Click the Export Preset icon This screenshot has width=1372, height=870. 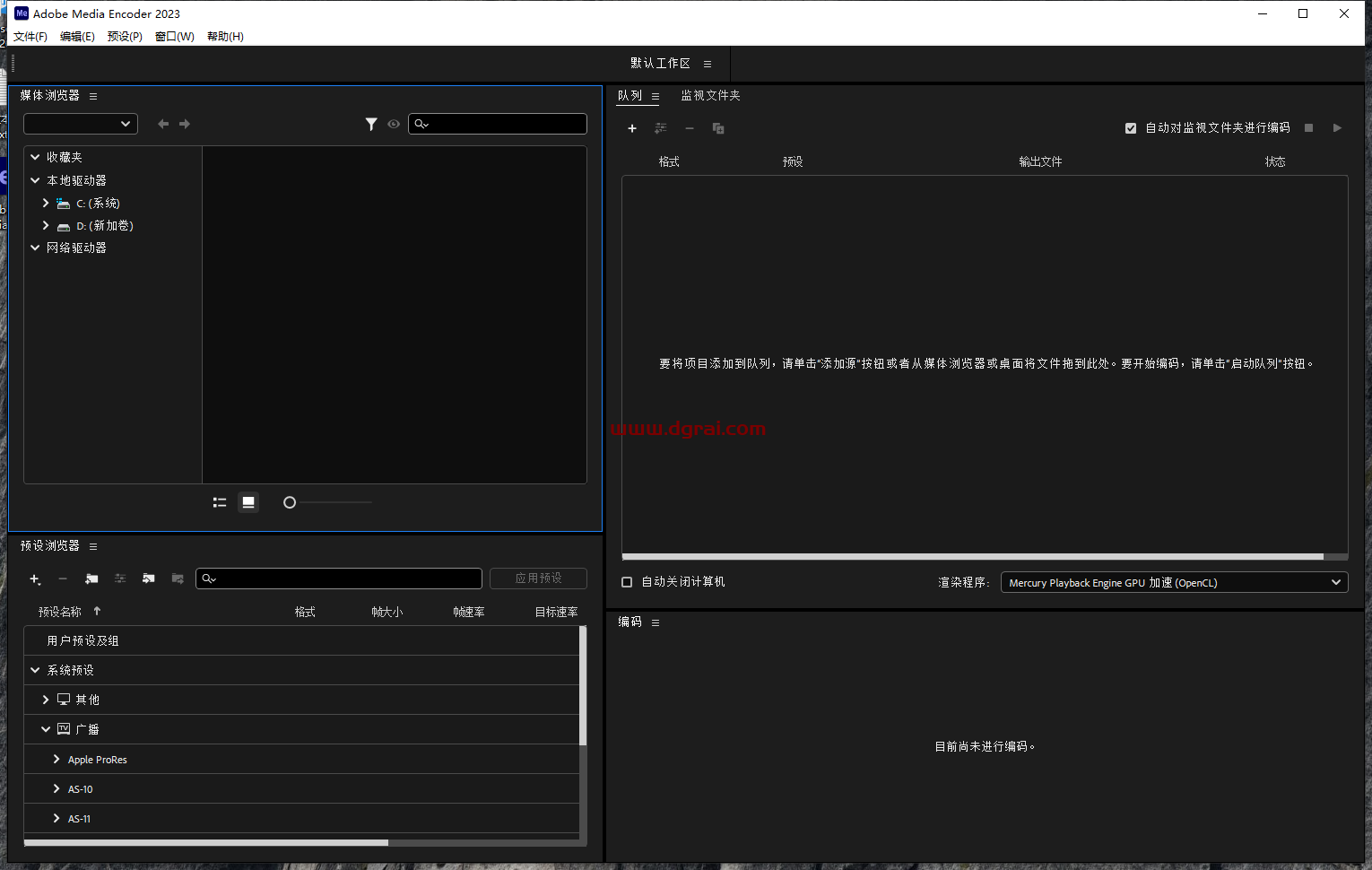(178, 579)
